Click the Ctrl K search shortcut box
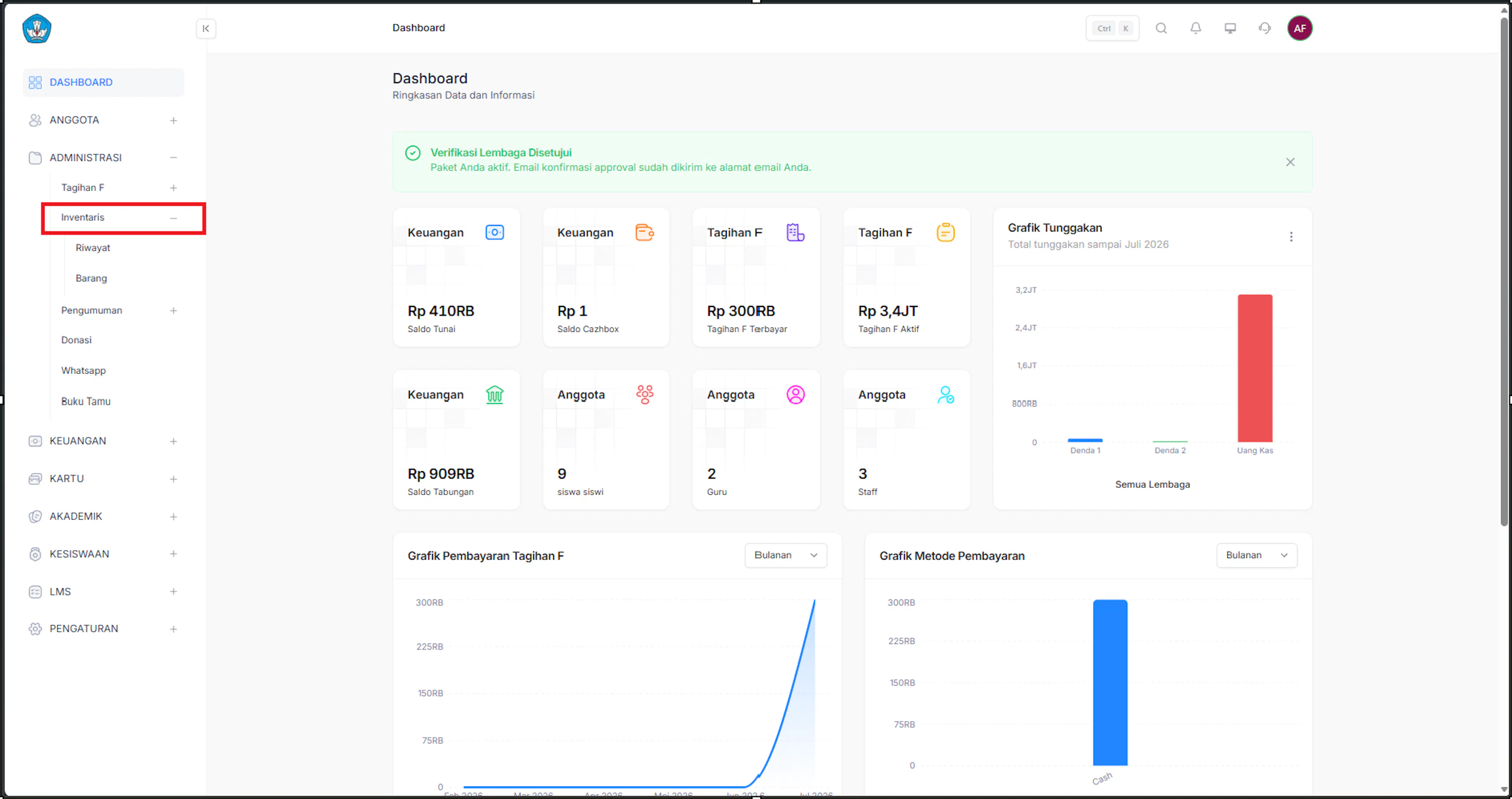The height and width of the screenshot is (799, 1512). click(x=1112, y=28)
